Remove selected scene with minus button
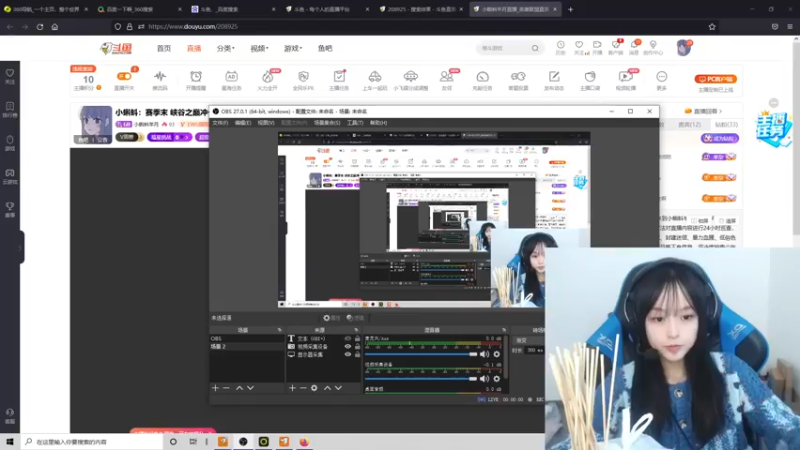This screenshot has width=800, height=450. point(227,388)
